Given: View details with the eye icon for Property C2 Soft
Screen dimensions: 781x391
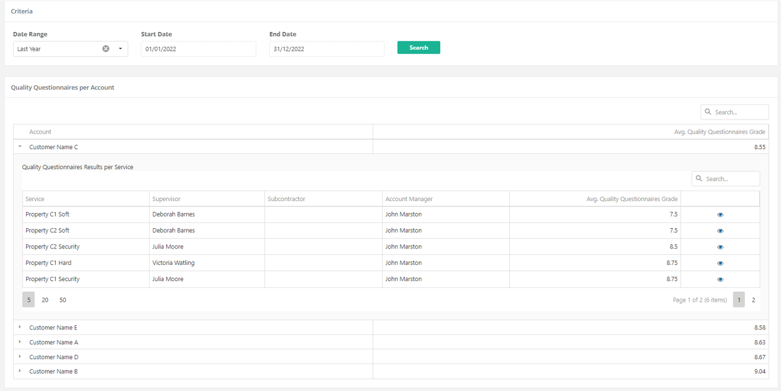Looking at the screenshot, I should tap(720, 231).
